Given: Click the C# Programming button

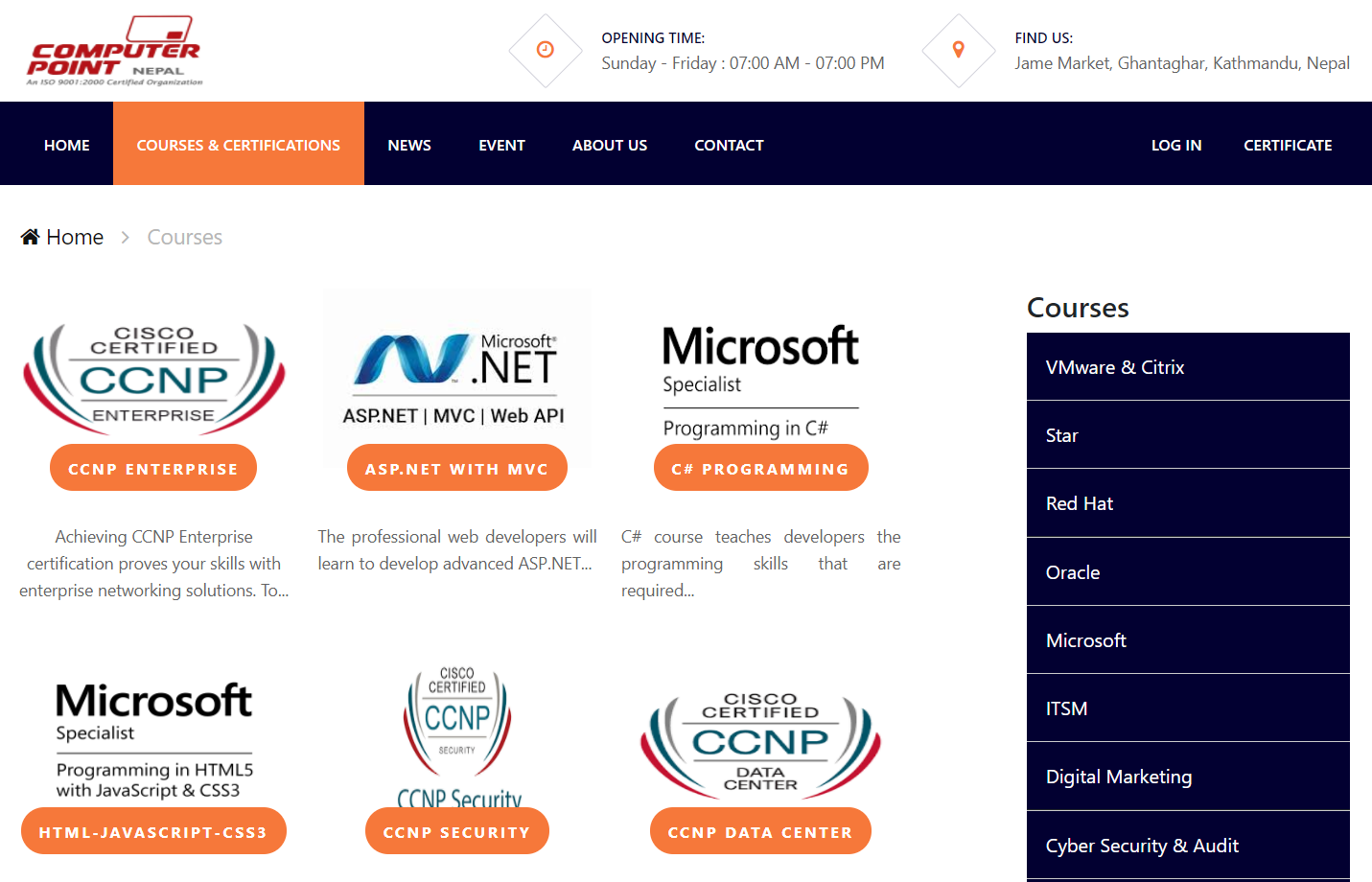Looking at the screenshot, I should point(760,469).
